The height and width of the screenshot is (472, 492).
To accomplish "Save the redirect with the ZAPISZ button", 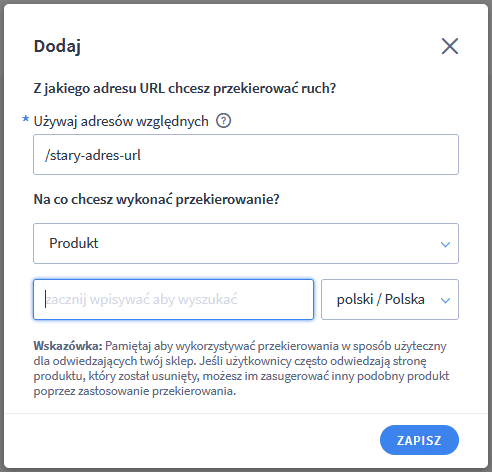I will [x=419, y=440].
